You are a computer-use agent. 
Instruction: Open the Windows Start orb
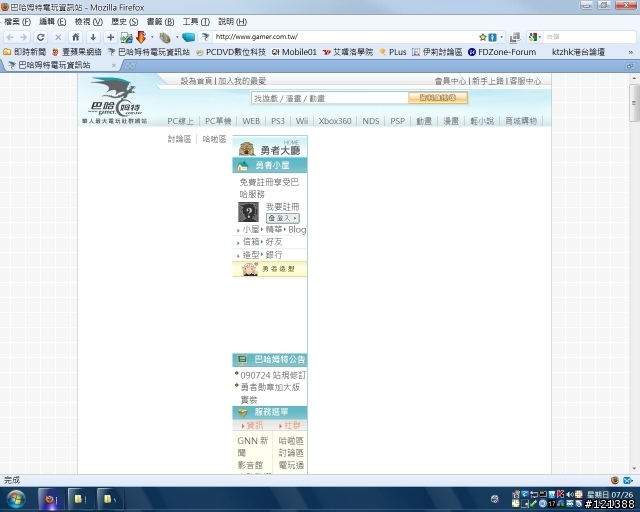click(16, 499)
